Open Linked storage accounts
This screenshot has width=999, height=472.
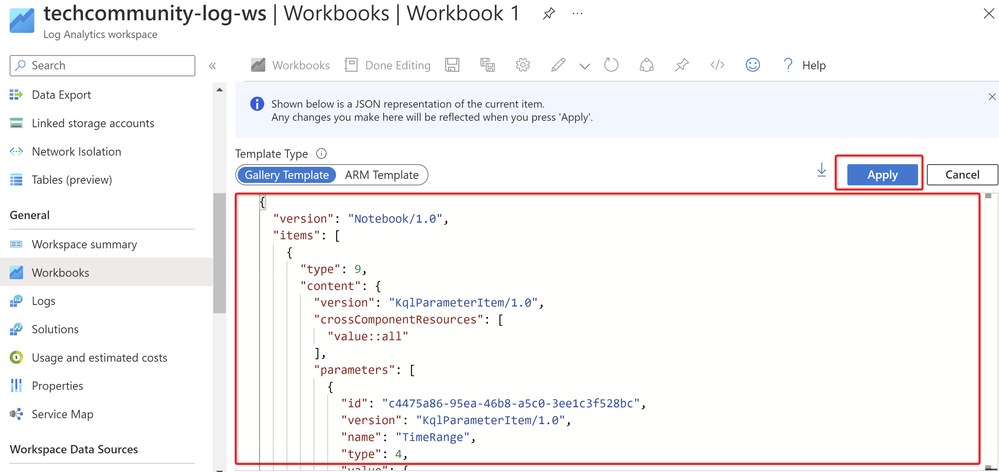[x=93, y=123]
